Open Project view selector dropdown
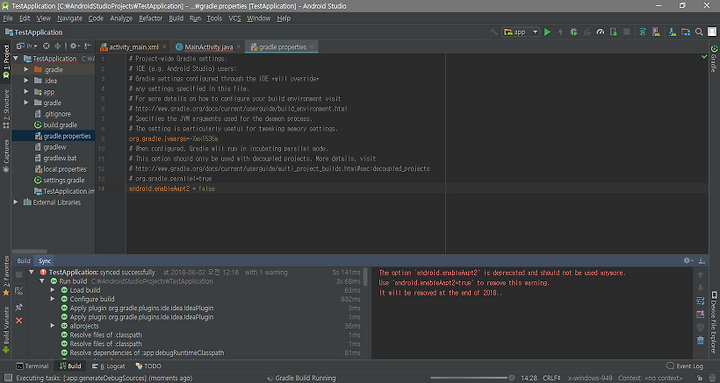The width and height of the screenshot is (720, 383). [x=27, y=46]
